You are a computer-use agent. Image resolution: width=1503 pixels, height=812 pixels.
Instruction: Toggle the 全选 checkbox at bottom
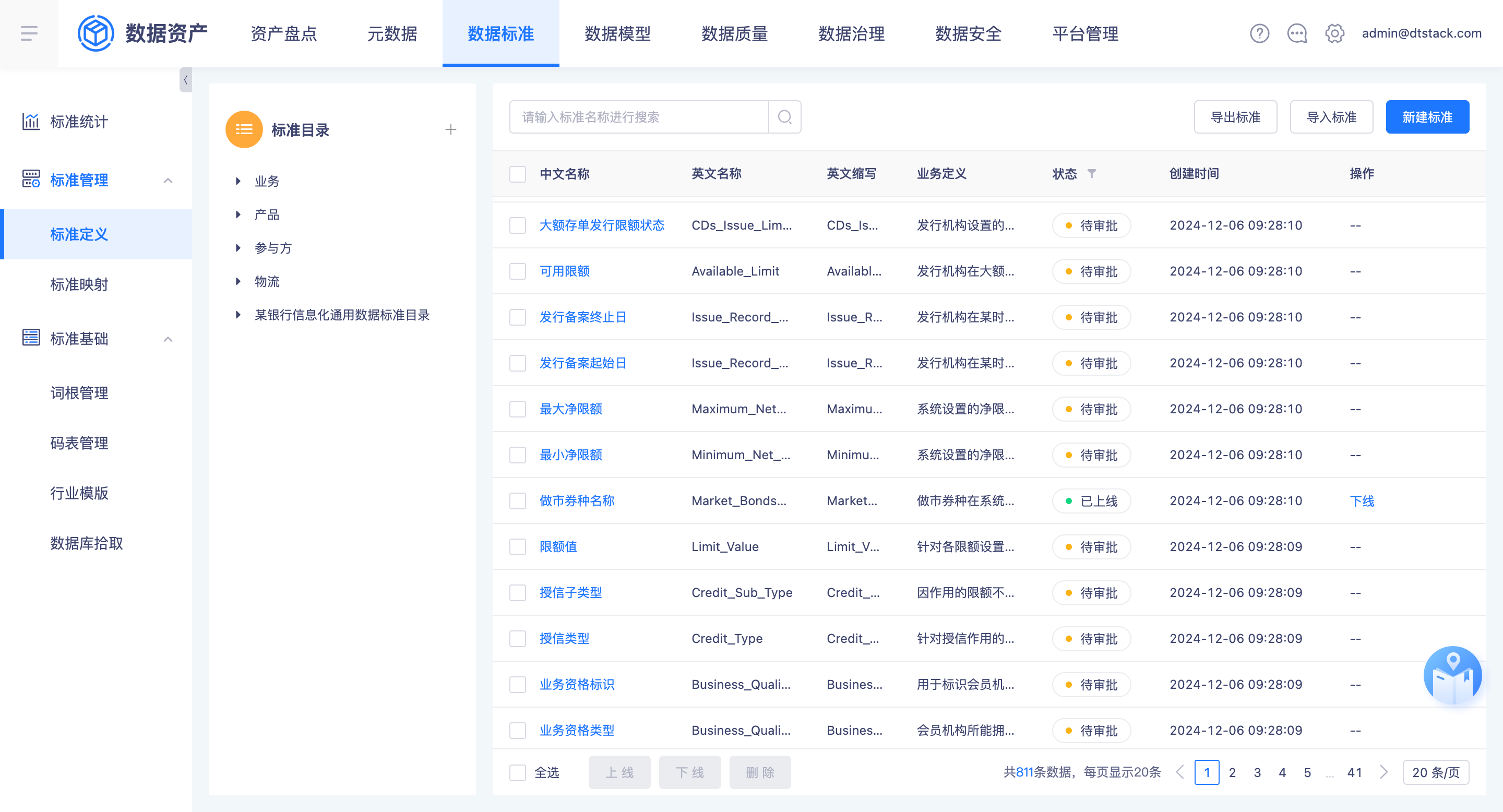click(518, 772)
